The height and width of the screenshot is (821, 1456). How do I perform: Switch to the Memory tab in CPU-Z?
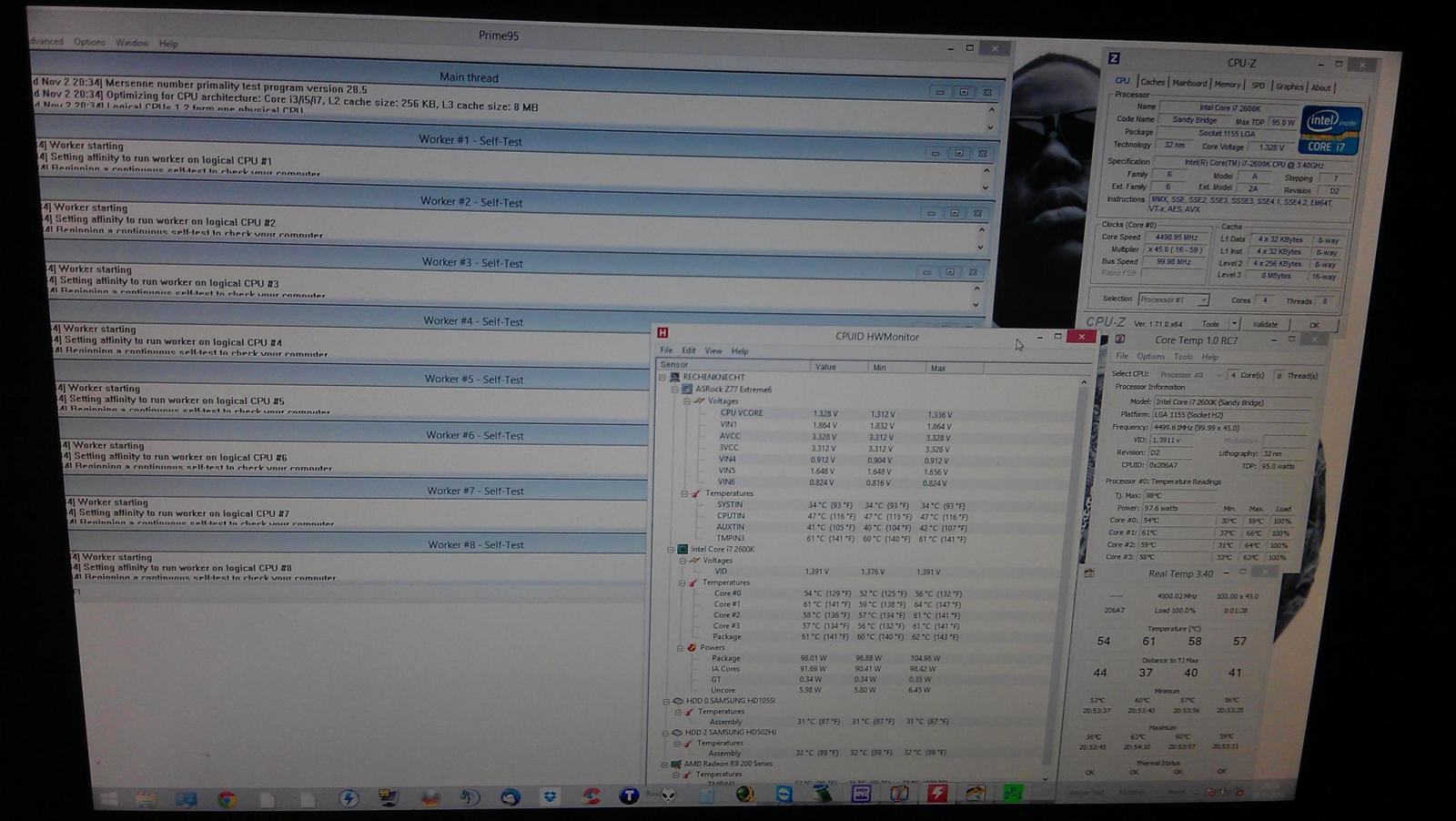click(1227, 84)
